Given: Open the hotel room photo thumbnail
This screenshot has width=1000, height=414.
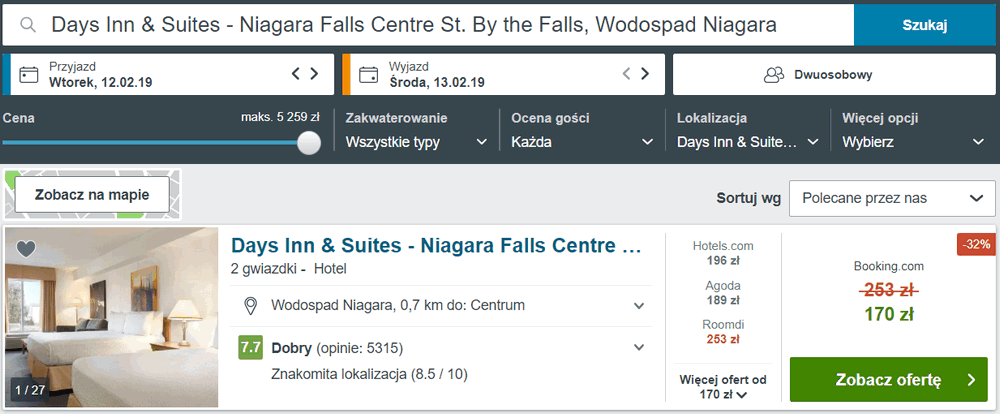Looking at the screenshot, I should click(x=112, y=318).
